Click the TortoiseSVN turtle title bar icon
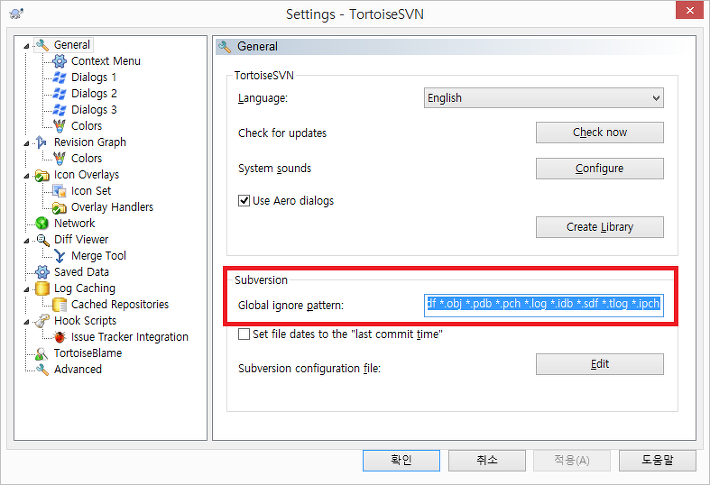 point(16,14)
